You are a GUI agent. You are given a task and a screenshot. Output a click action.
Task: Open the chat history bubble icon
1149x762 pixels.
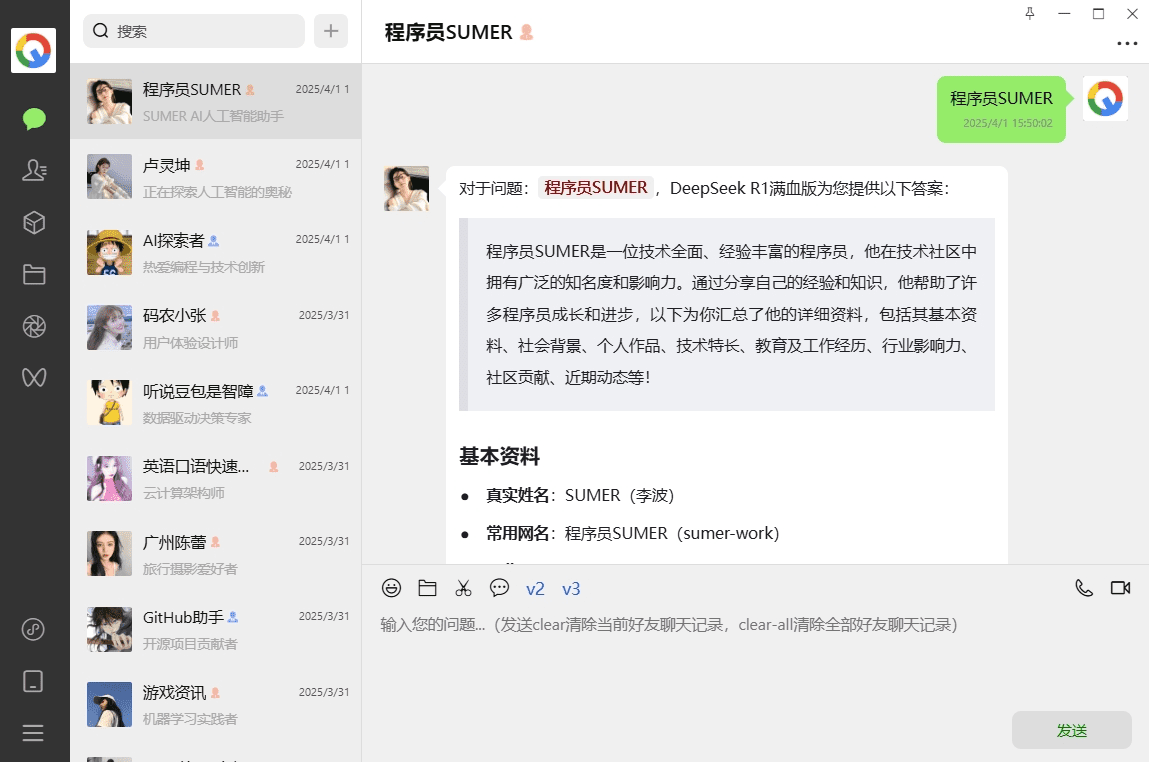(x=499, y=588)
